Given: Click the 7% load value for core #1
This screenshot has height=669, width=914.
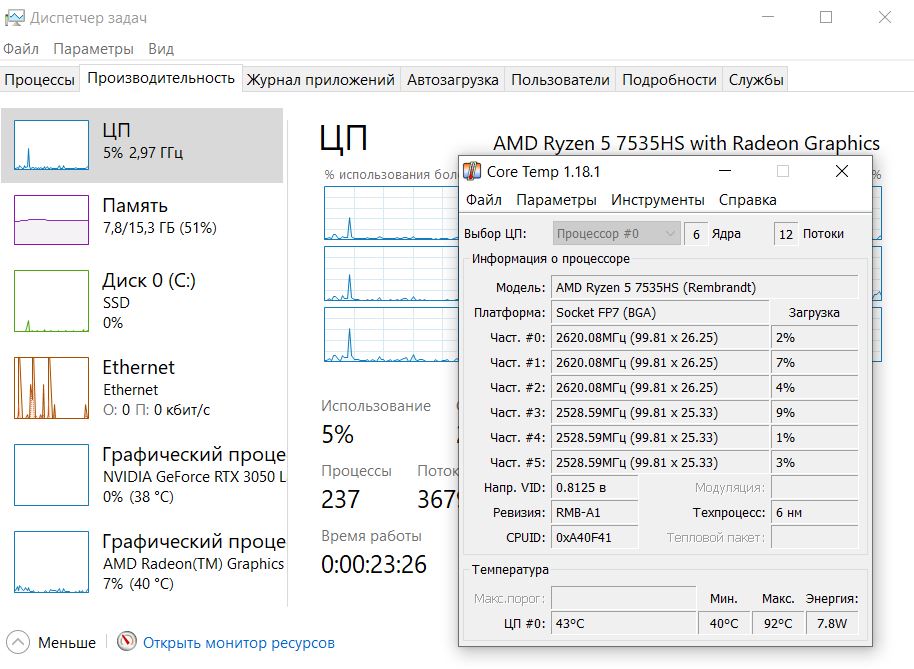Looking at the screenshot, I should [x=814, y=362].
